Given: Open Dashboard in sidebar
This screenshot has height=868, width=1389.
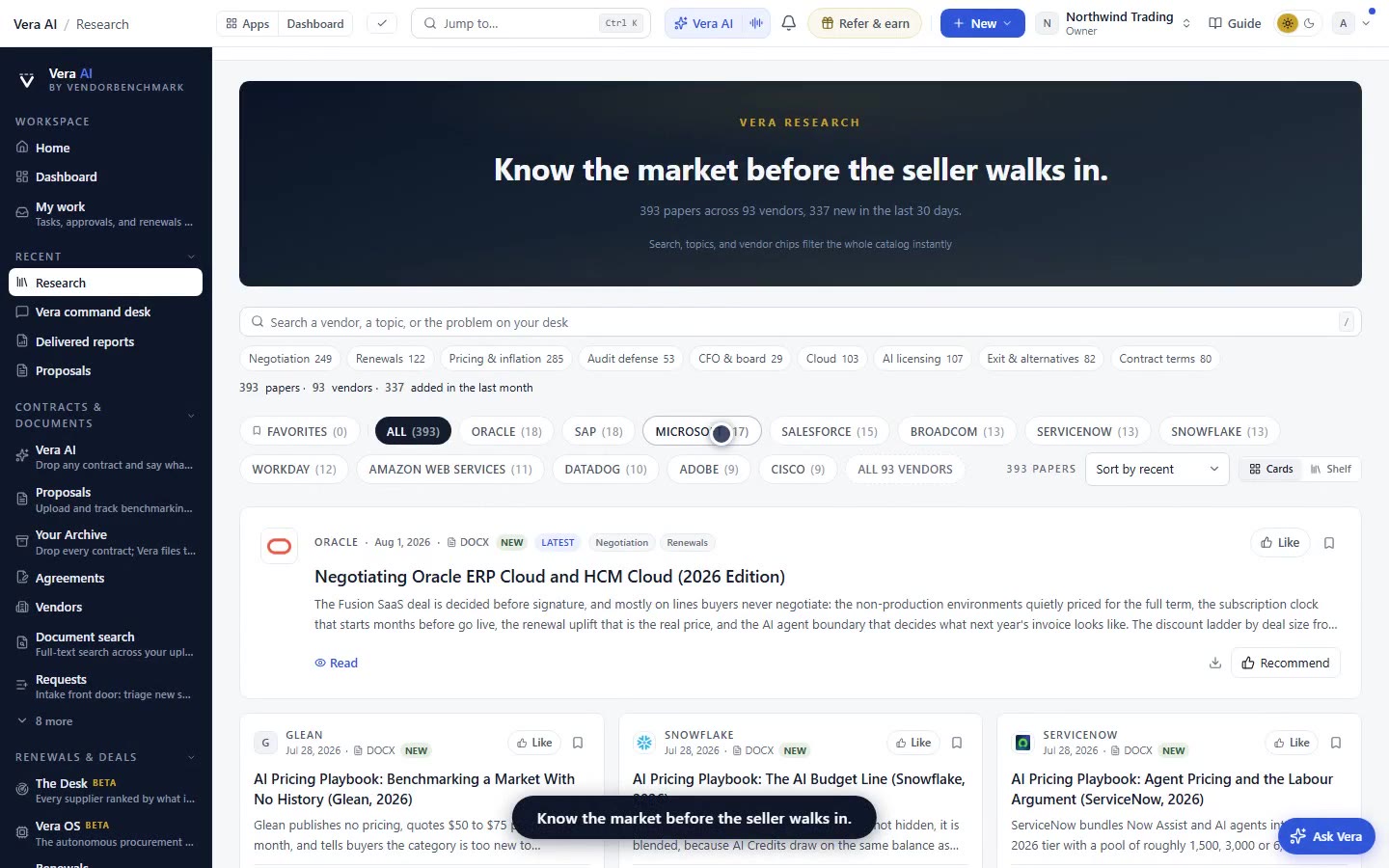Looking at the screenshot, I should 106,176.
